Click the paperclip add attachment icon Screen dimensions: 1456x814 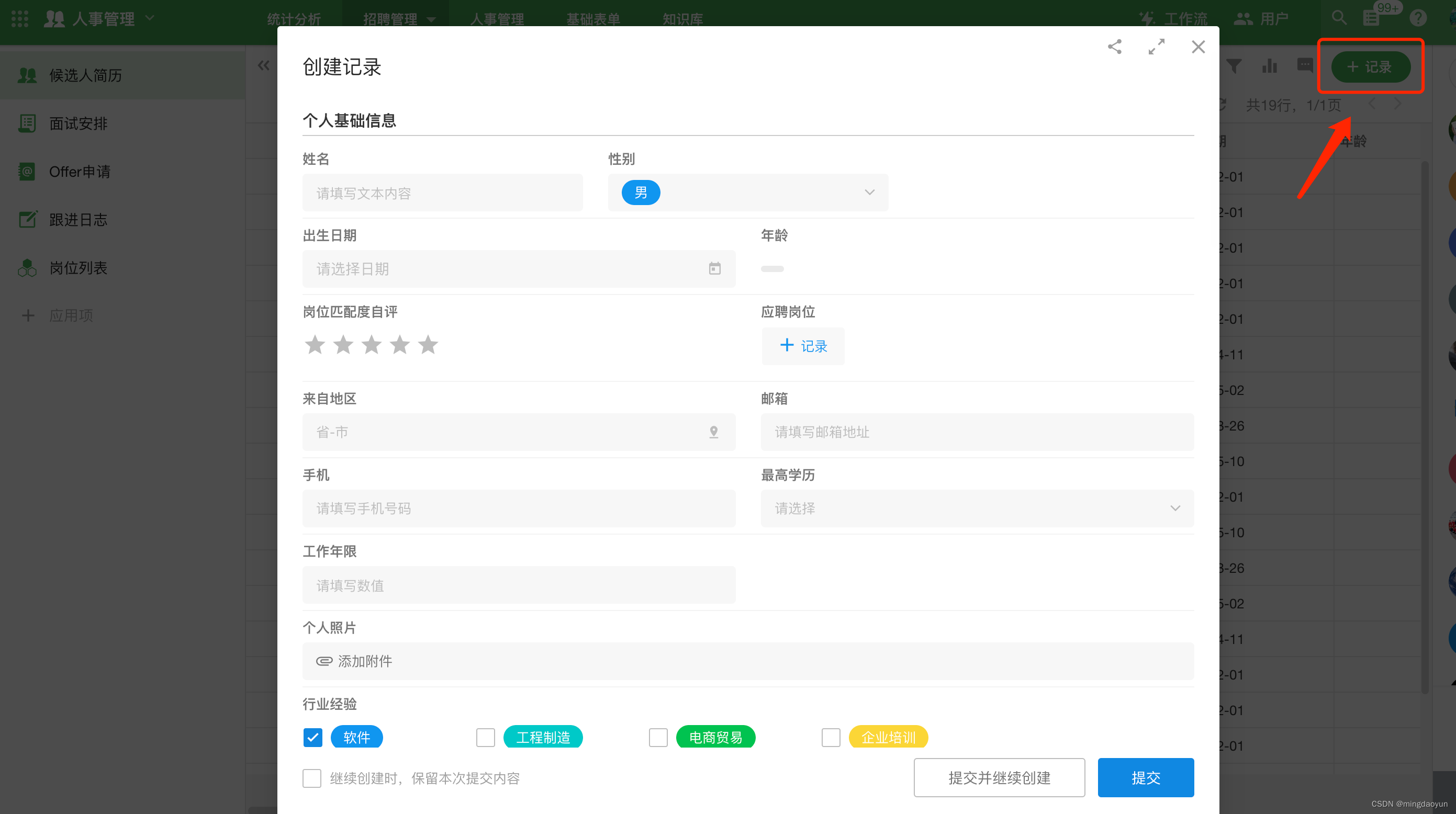[324, 661]
